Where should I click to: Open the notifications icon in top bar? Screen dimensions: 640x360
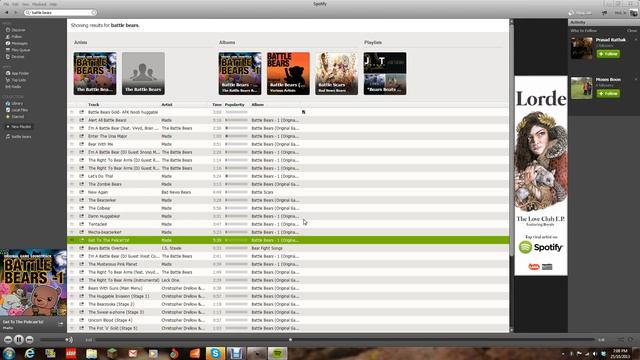click(x=604, y=13)
